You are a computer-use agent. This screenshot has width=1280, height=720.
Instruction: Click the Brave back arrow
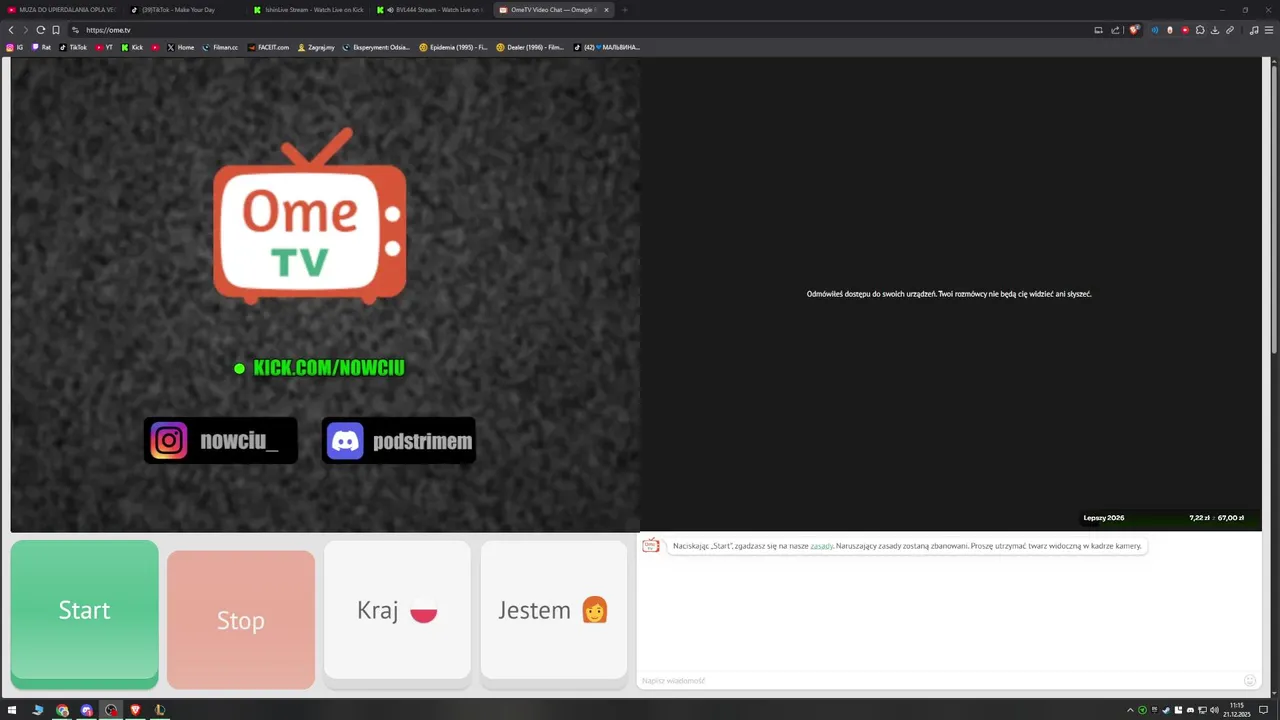point(11,30)
